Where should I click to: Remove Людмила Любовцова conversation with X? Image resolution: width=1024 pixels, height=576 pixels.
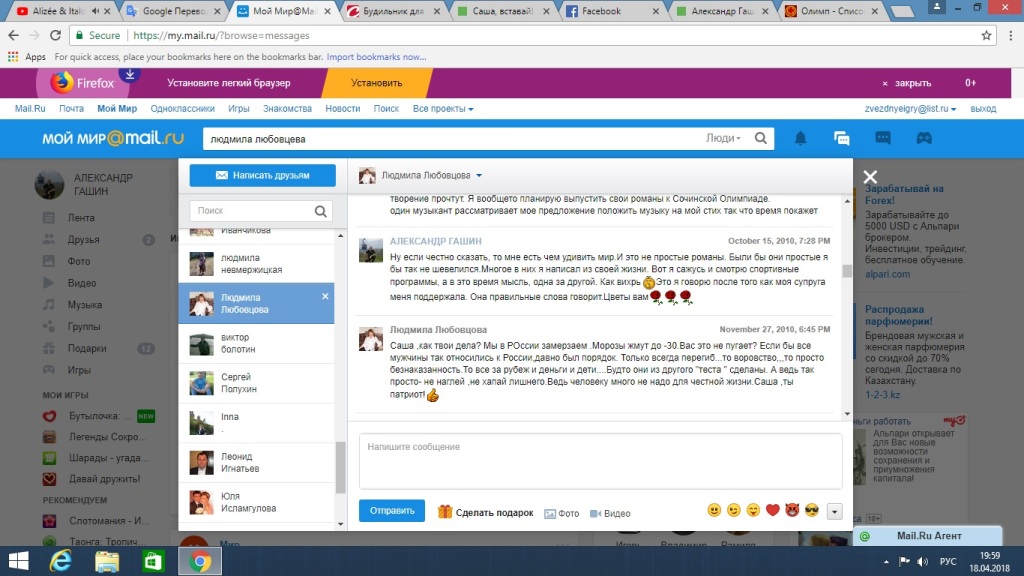point(325,296)
